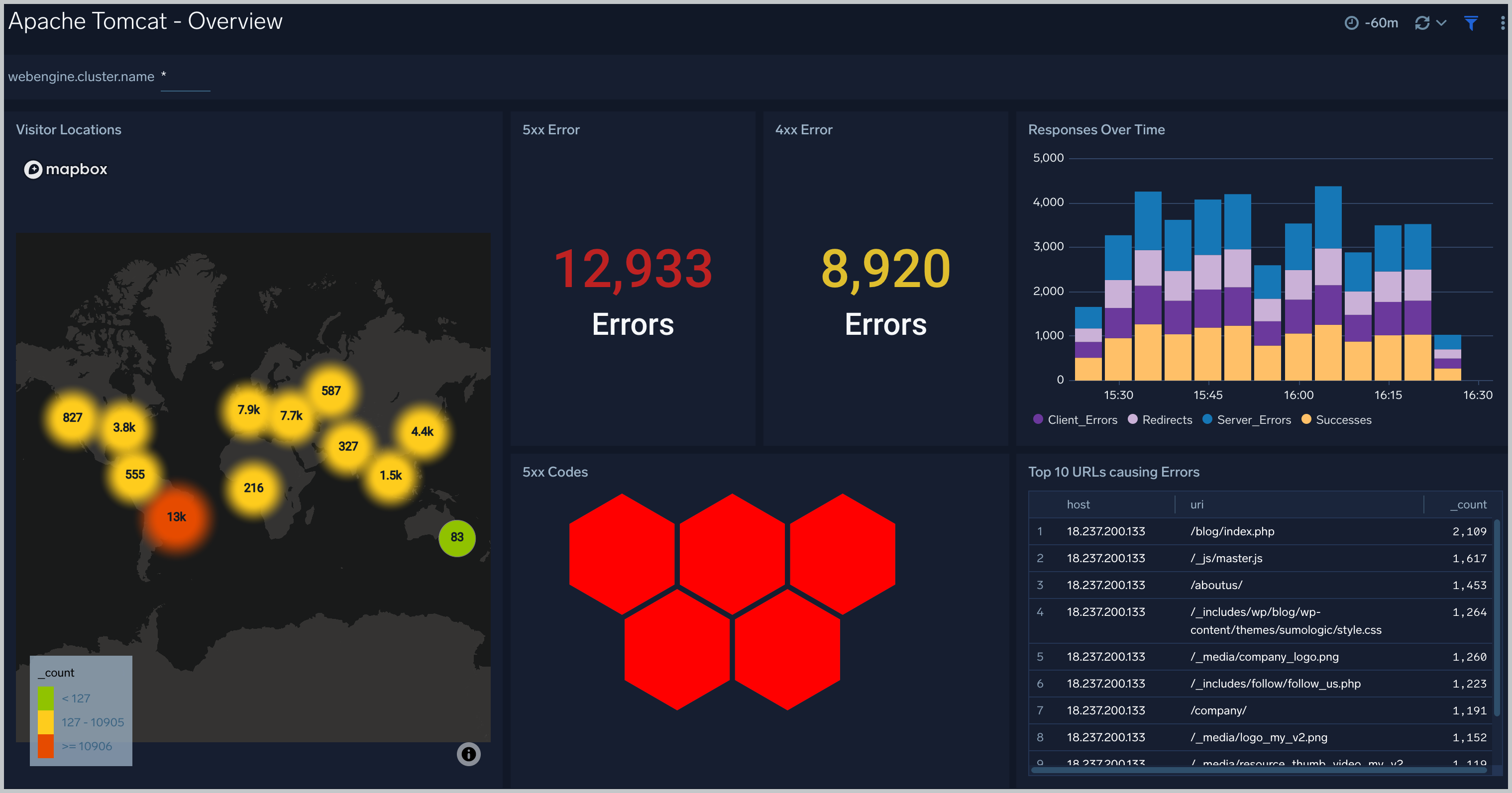Toggle Server_Errors series in chart legend

point(1247,420)
